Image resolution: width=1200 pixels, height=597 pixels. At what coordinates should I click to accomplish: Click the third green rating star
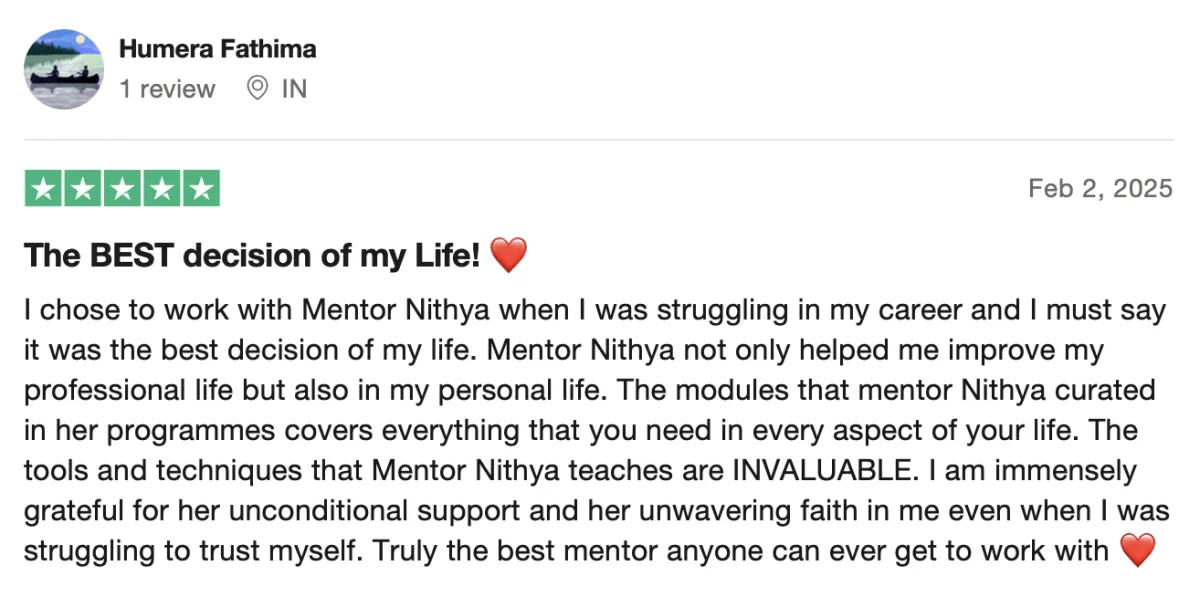(x=122, y=189)
